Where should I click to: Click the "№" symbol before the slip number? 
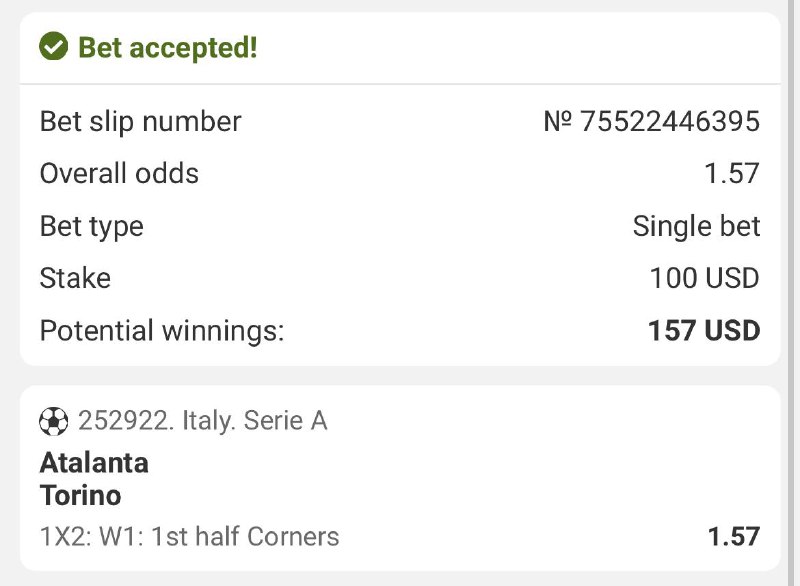[557, 122]
